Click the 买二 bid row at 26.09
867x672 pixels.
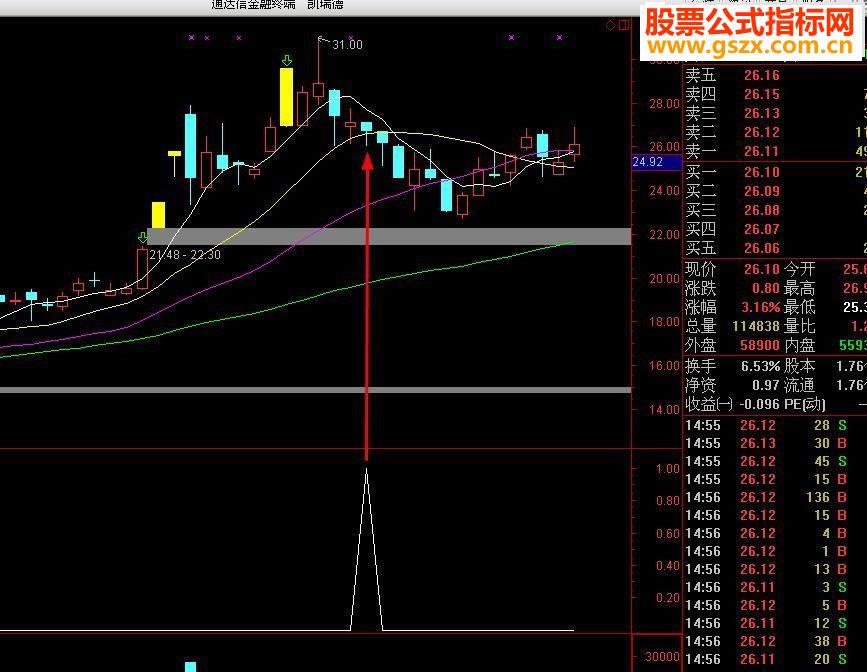coord(775,191)
